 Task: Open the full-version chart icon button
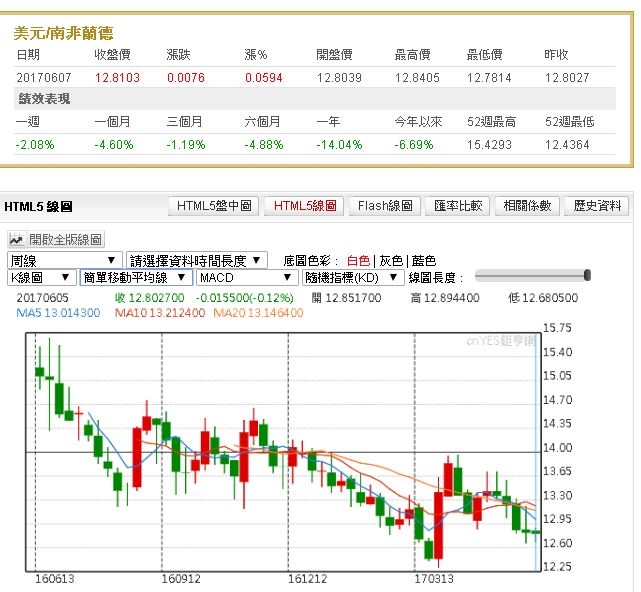coord(56,240)
